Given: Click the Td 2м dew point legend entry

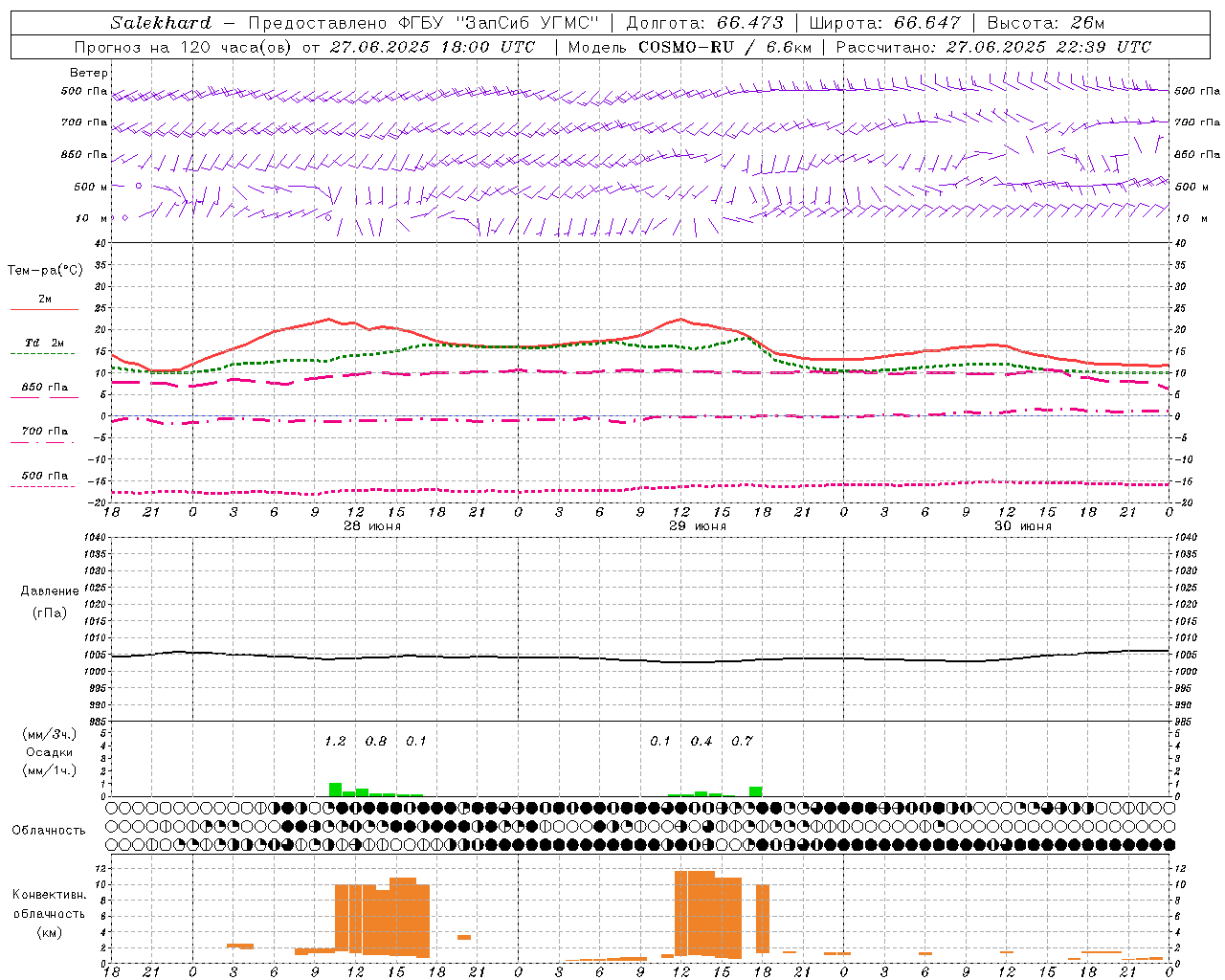Looking at the screenshot, I should coord(44,343).
